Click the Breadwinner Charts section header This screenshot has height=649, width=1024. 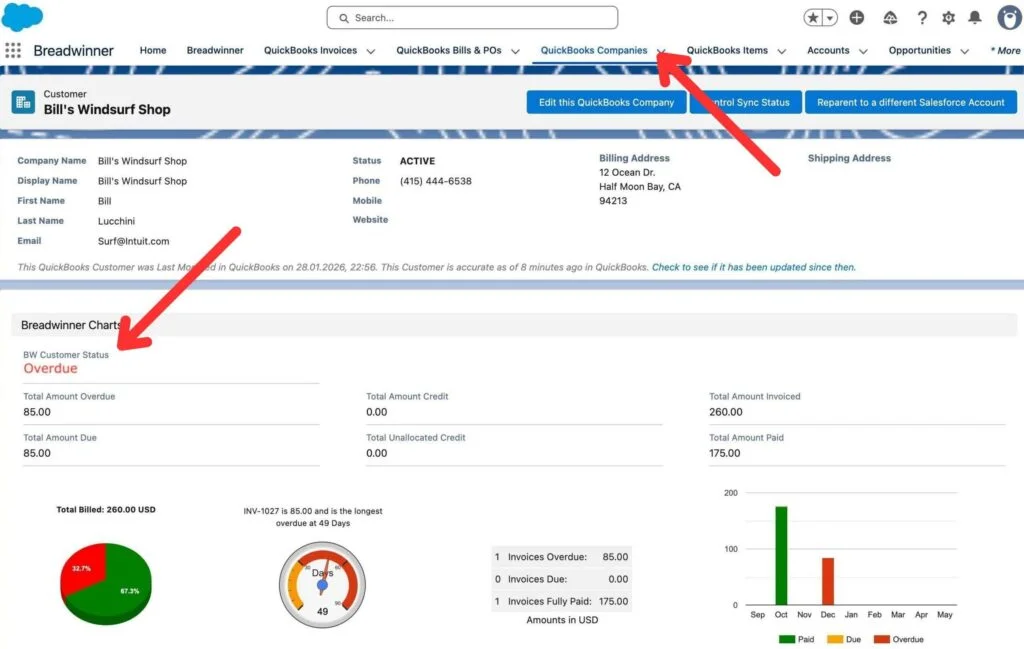(513, 324)
